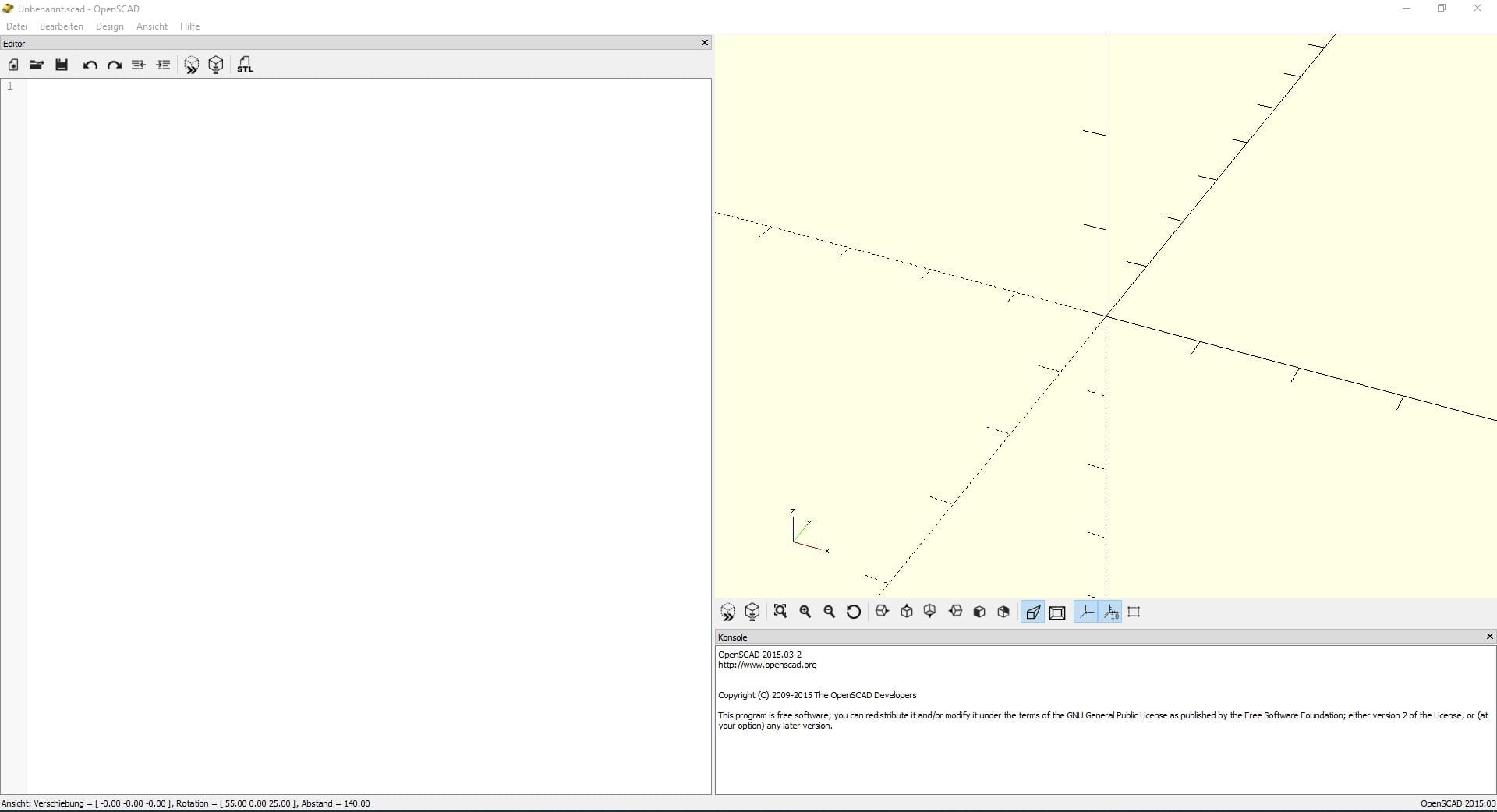1497x812 pixels.
Task: Open the Ansicht menu
Action: (152, 26)
